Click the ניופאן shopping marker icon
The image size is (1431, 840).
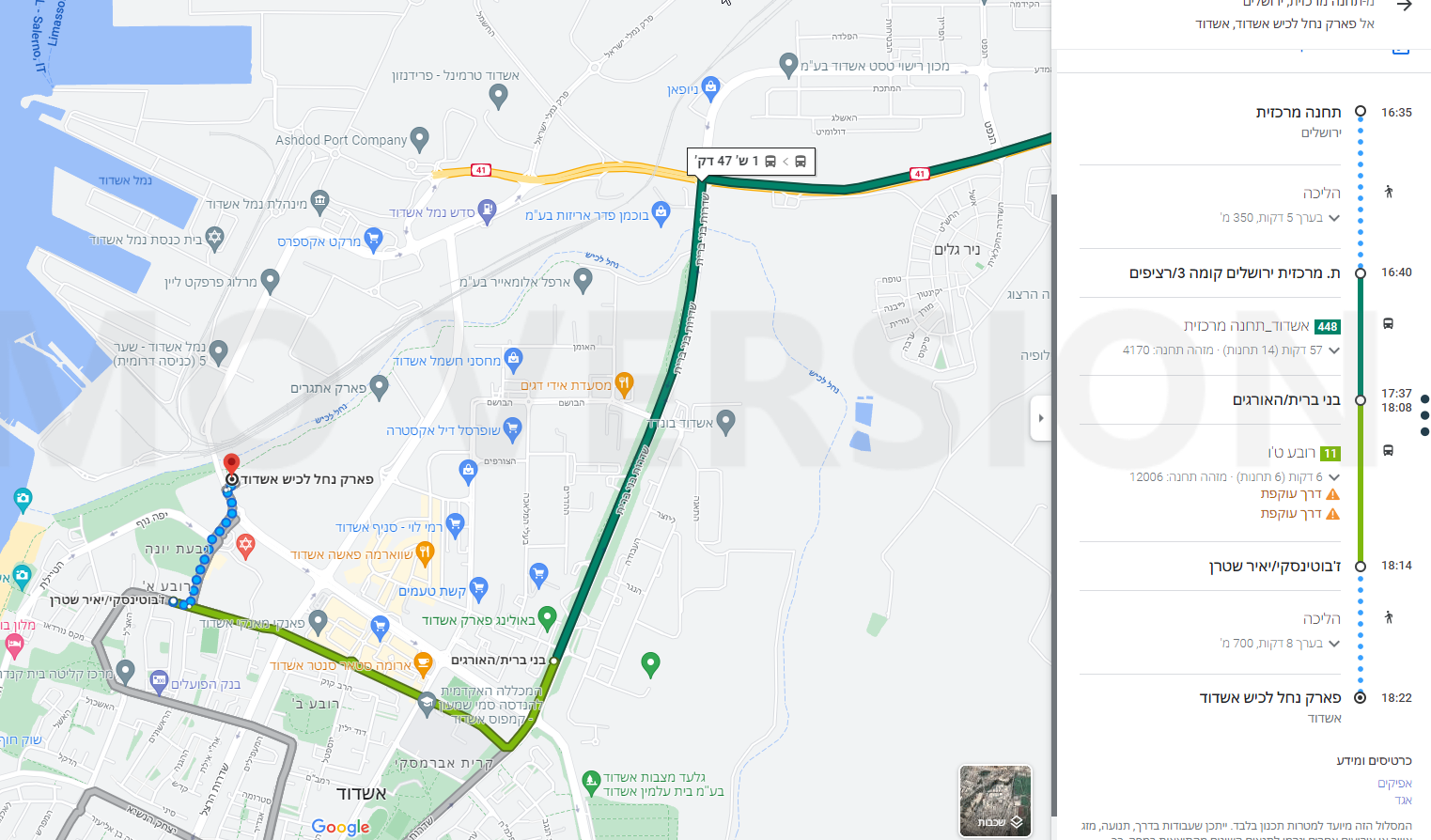[711, 88]
